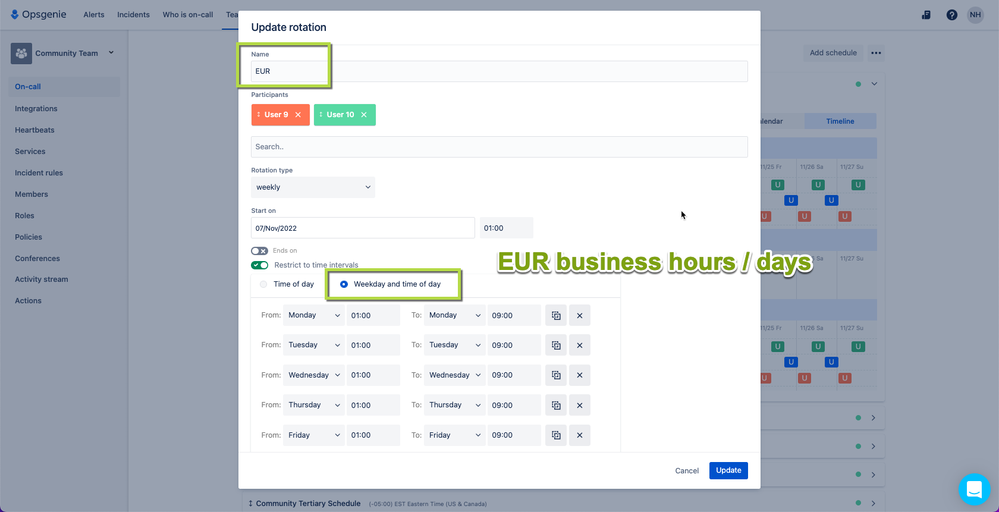The image size is (999, 512).
Task: Click the Start on date field
Action: pos(363,228)
